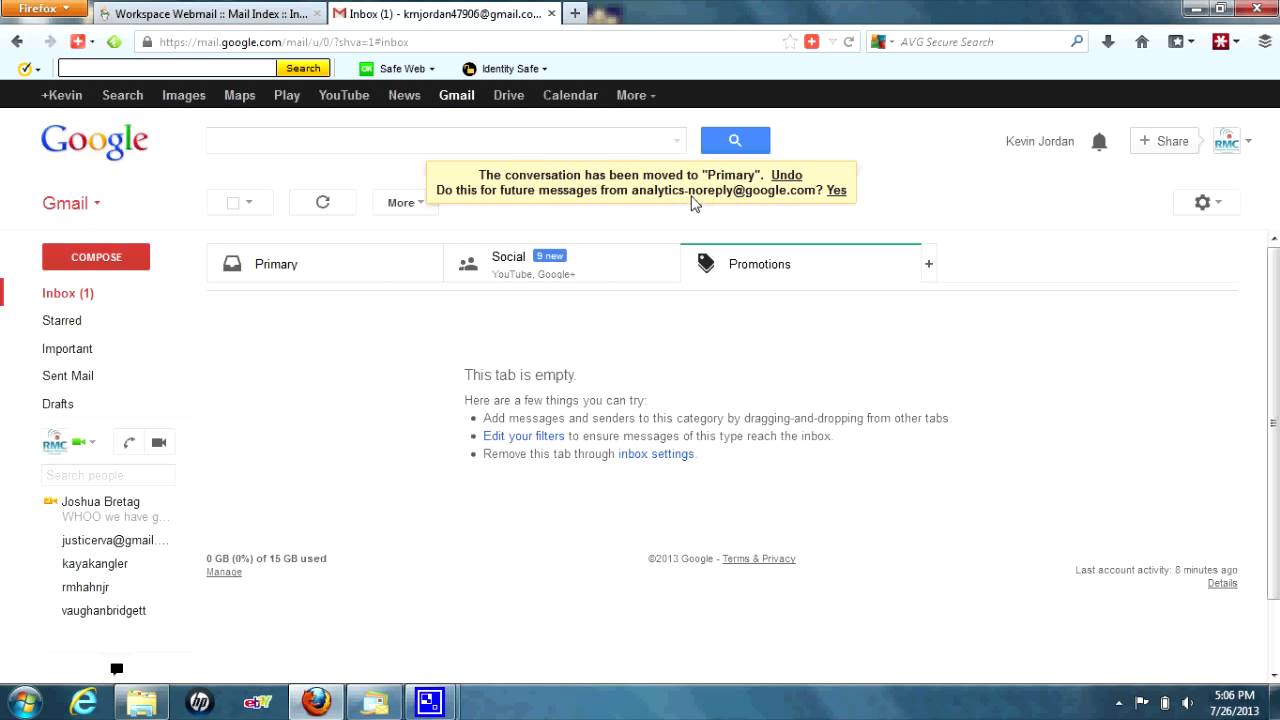This screenshot has height=720, width=1280.
Task: Click the browser forward arrow
Action: click(x=49, y=42)
